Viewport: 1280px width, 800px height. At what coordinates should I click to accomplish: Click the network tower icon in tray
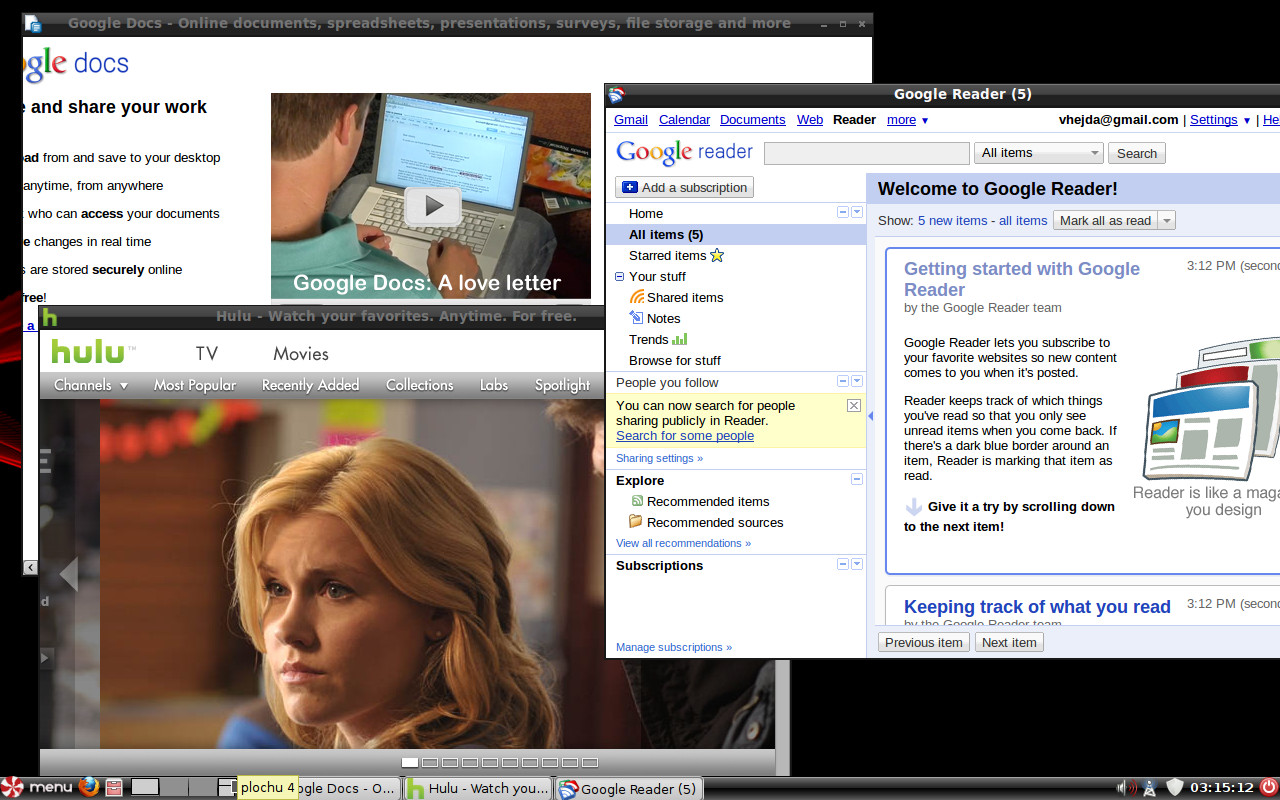click(x=1150, y=787)
